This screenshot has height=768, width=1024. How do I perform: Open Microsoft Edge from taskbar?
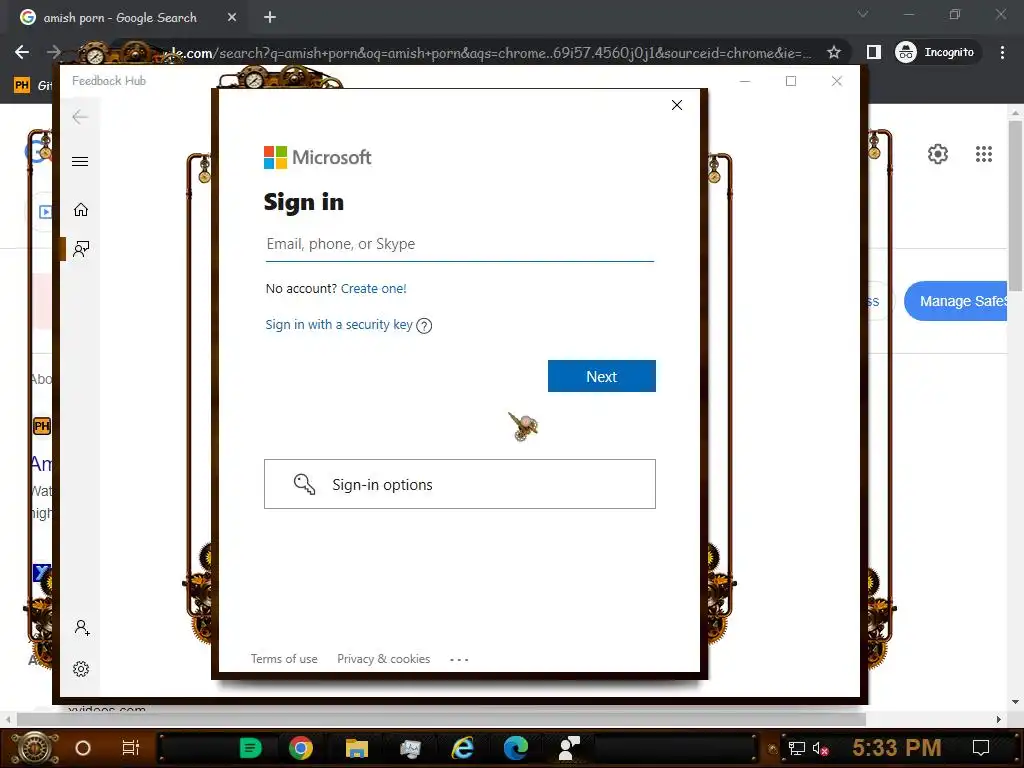click(x=516, y=748)
